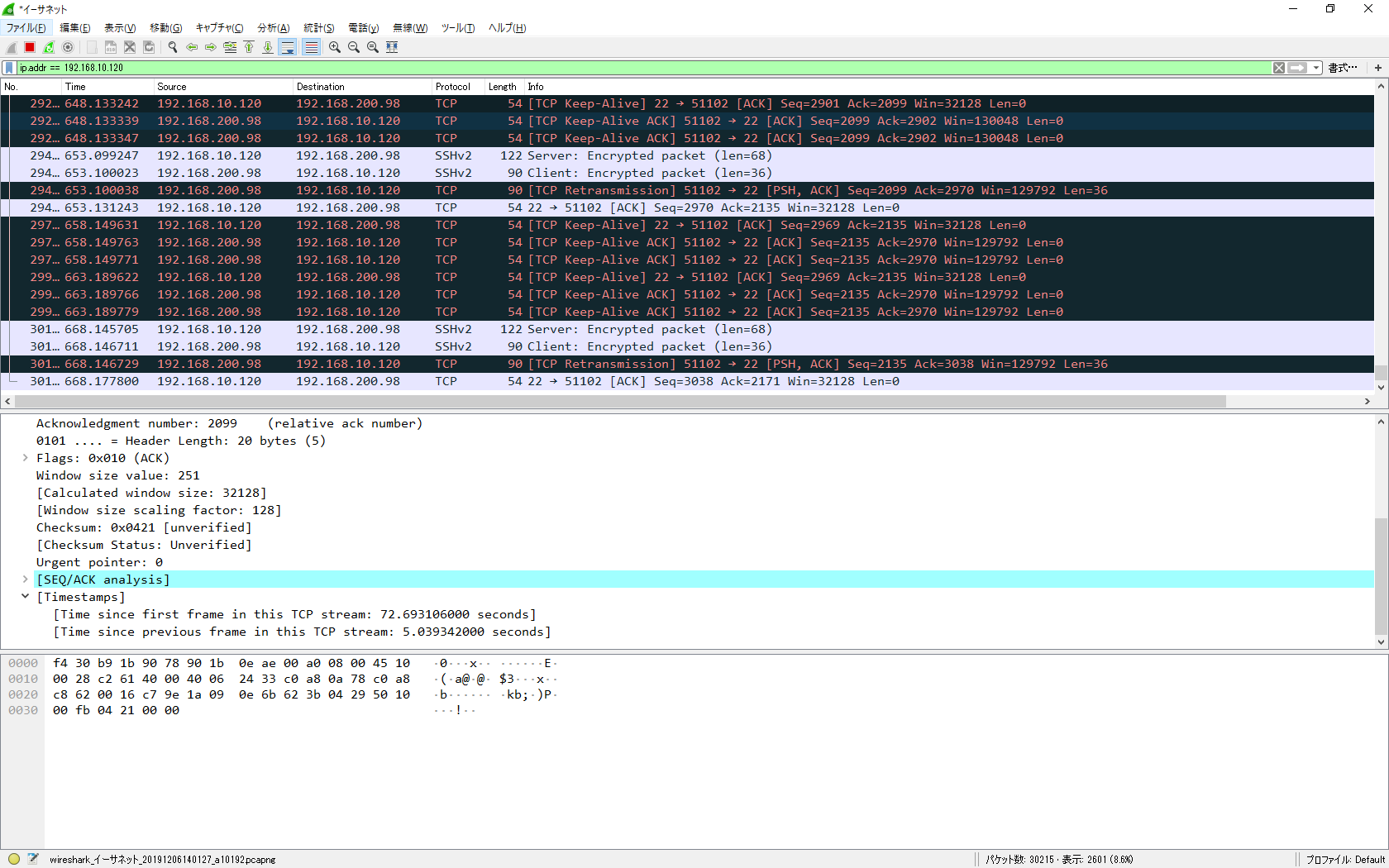The width and height of the screenshot is (1389, 868).
Task: Click the go to specified packet icon
Action: [230, 47]
